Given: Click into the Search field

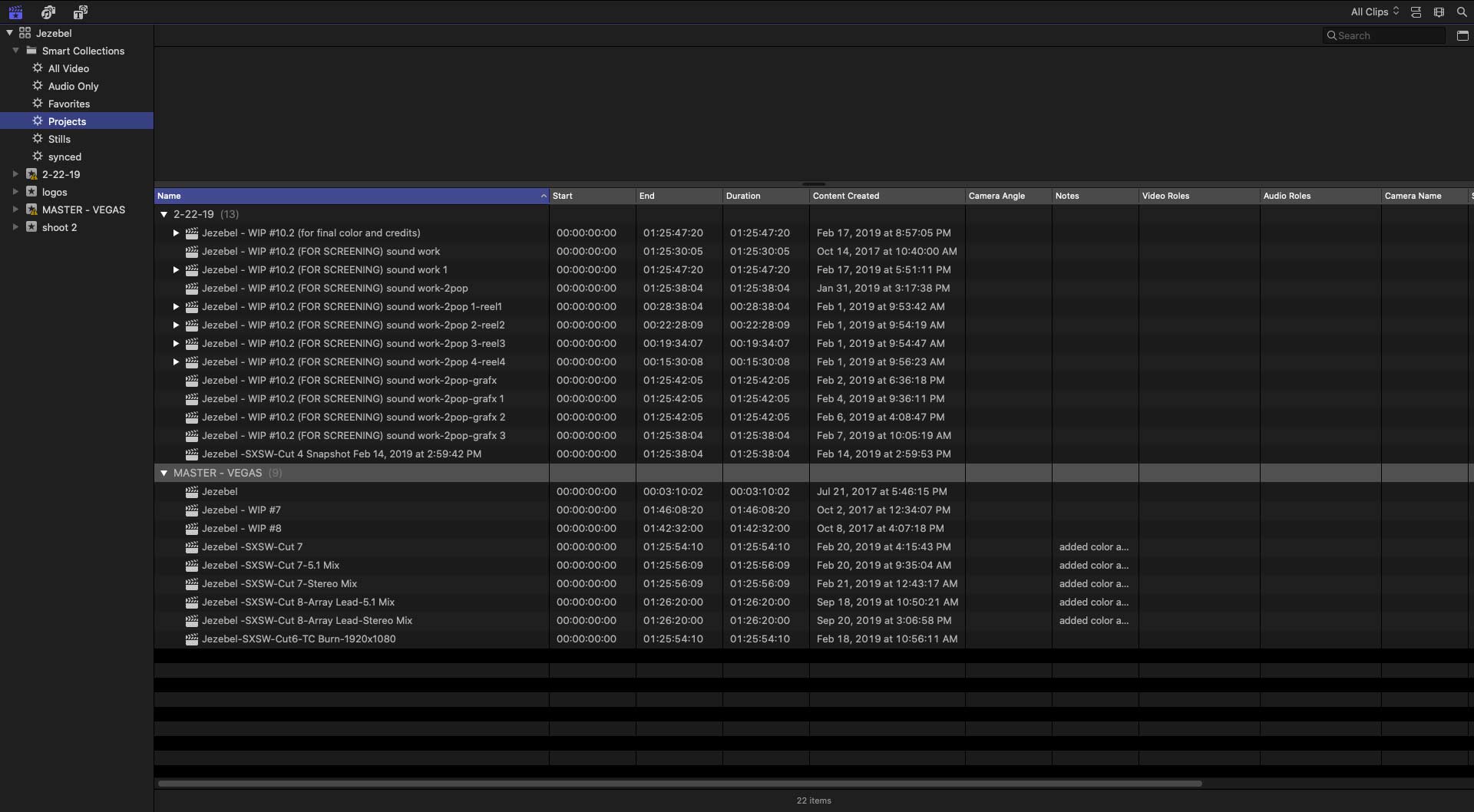Looking at the screenshot, I should coord(1383,35).
